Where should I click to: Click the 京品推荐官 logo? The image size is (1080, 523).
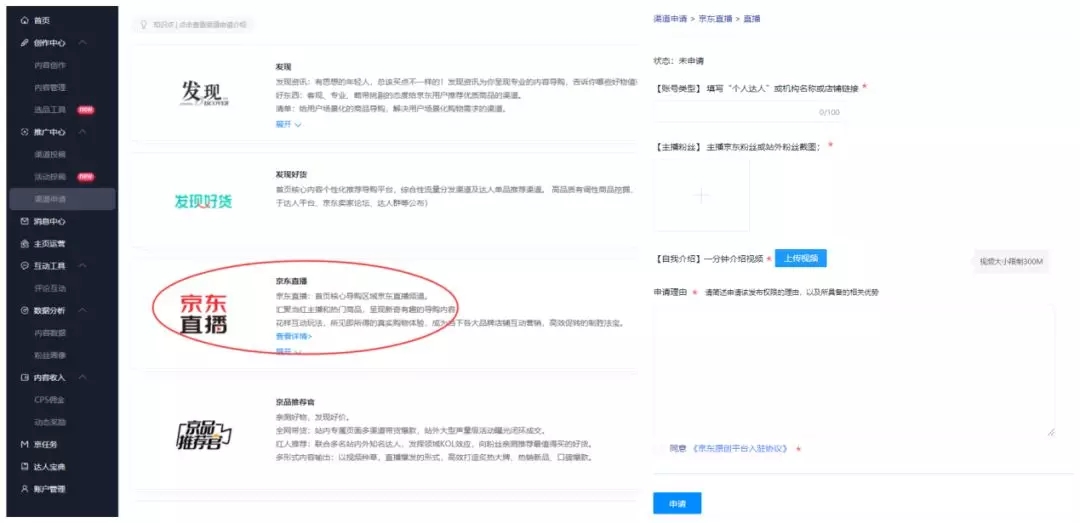(203, 434)
